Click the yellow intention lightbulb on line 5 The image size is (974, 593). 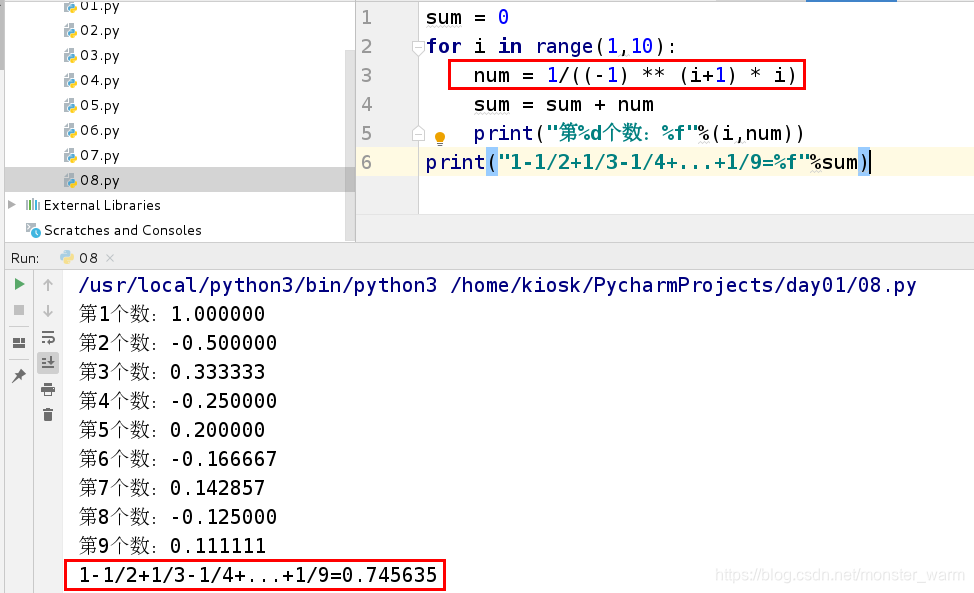[440, 138]
